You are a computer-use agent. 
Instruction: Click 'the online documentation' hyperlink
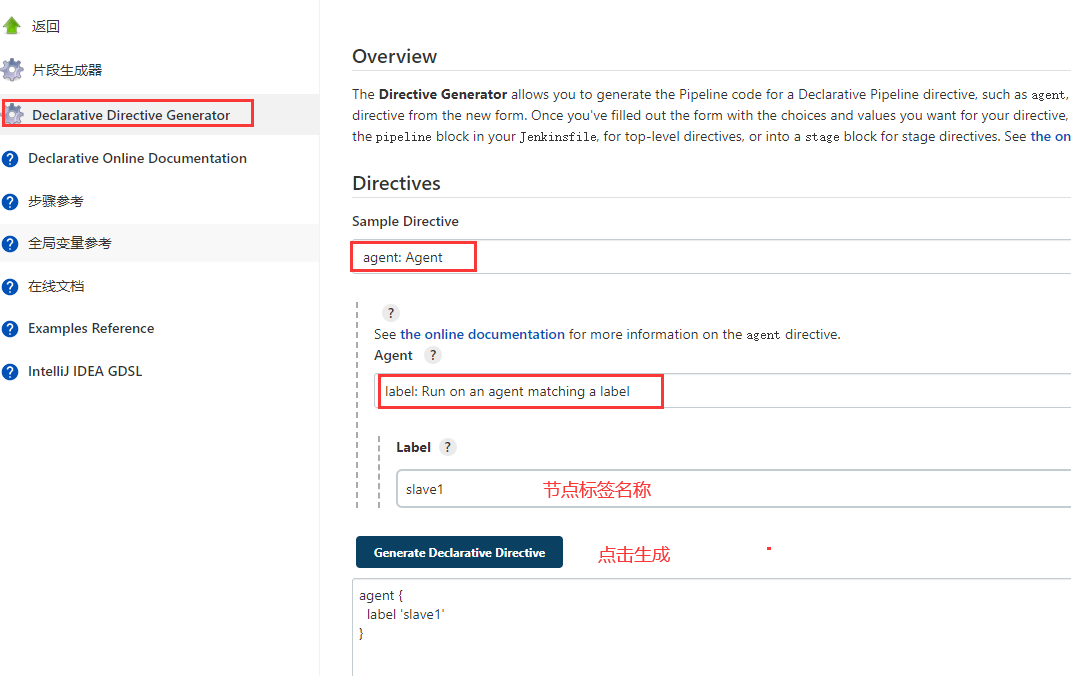coord(482,334)
